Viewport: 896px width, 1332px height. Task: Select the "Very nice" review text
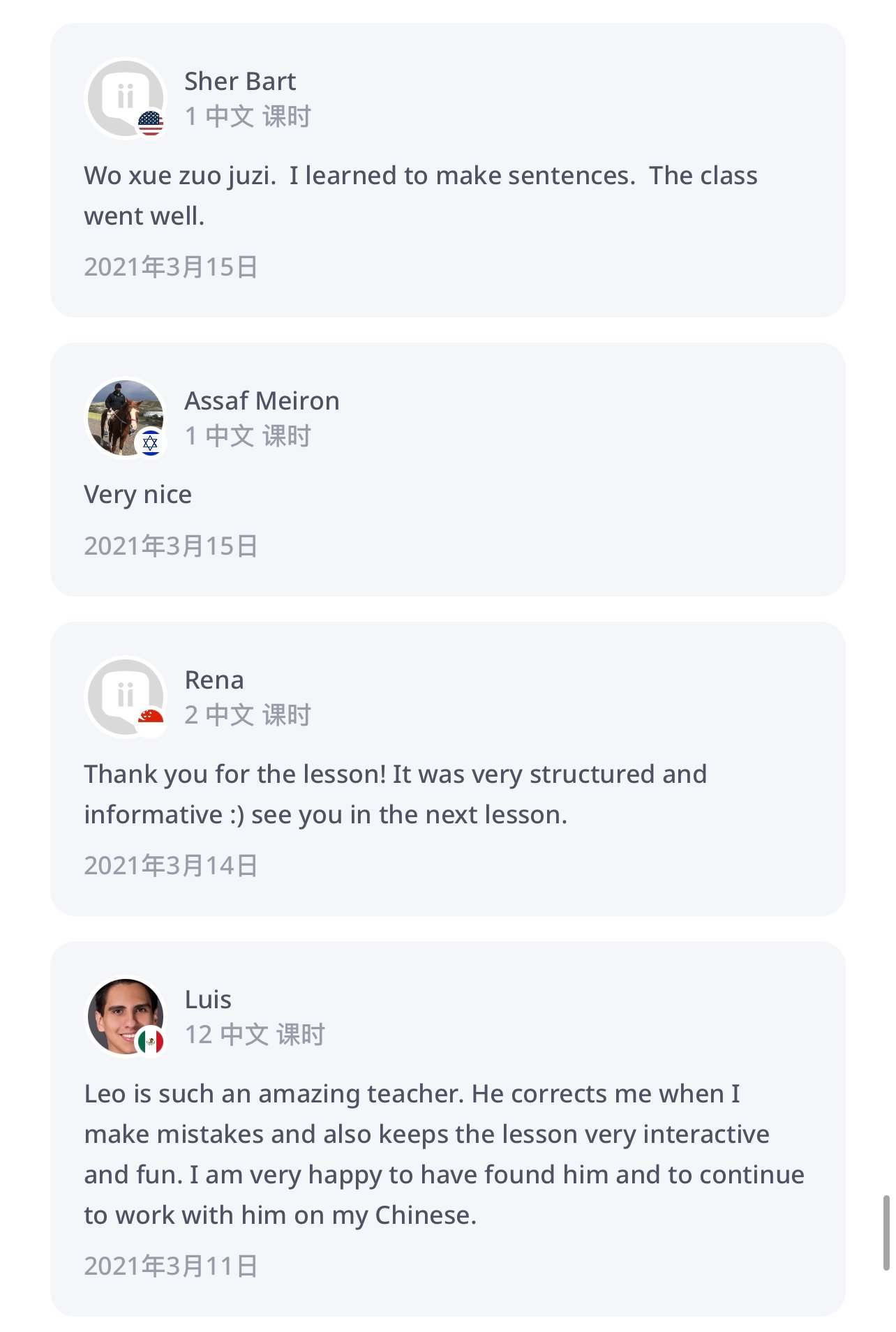[x=137, y=495]
